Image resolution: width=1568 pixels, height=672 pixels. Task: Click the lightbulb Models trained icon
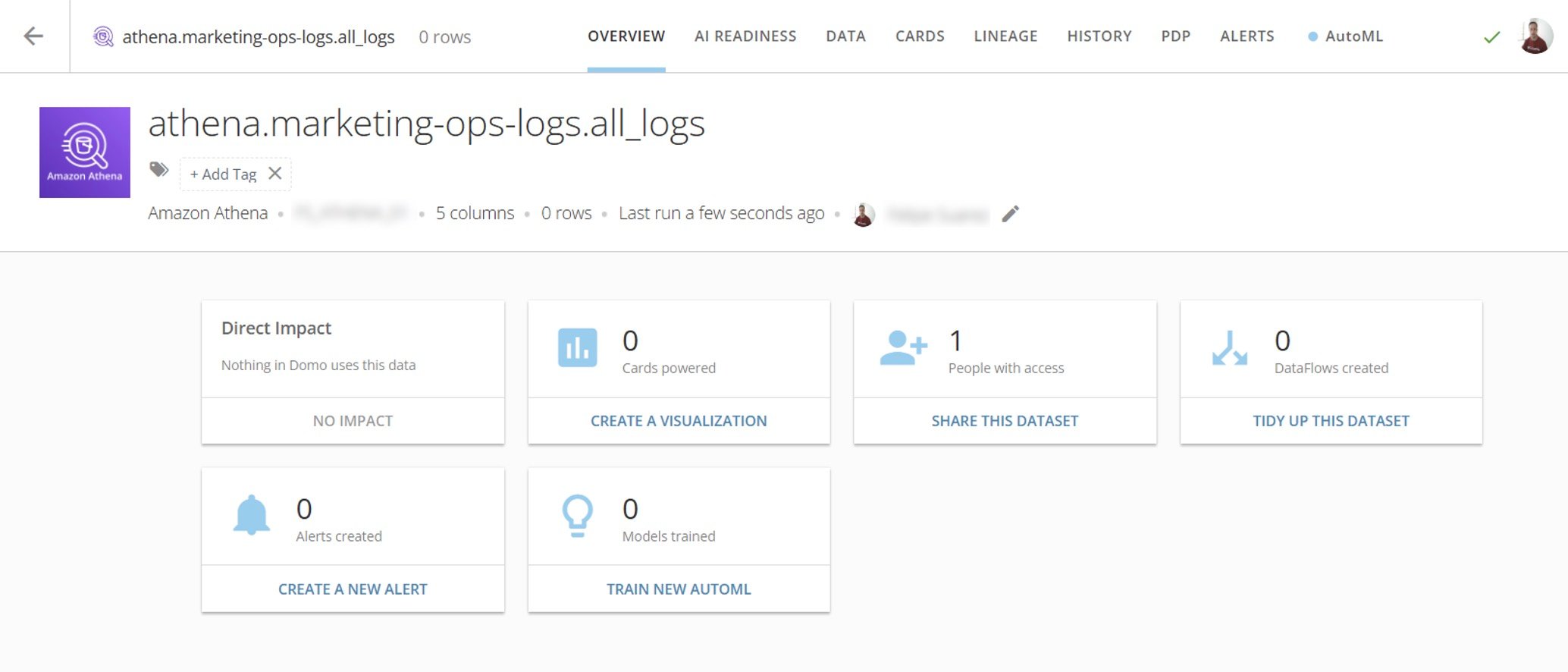(577, 516)
